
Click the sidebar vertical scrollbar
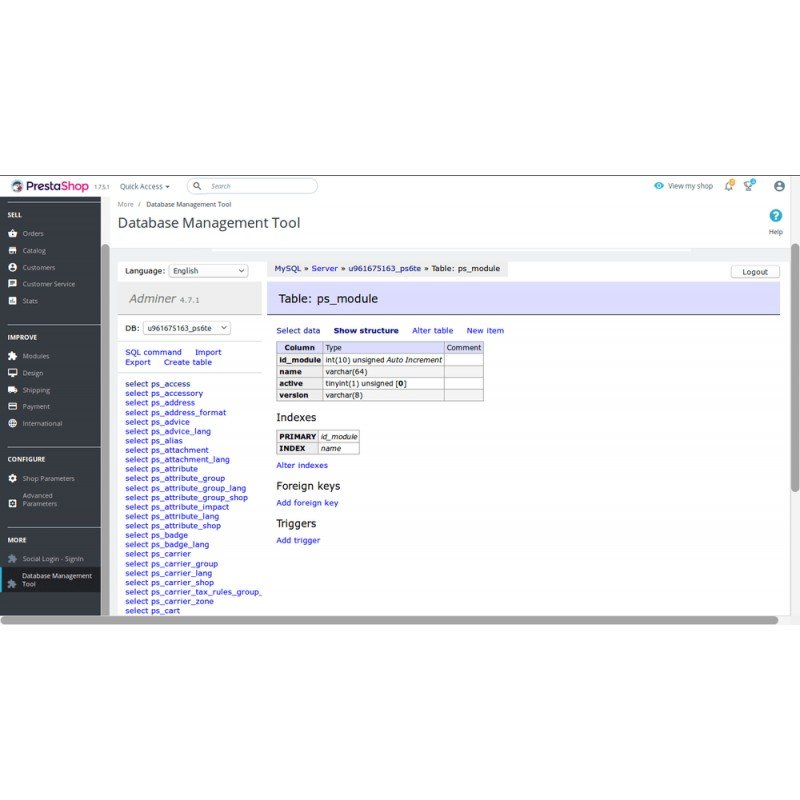click(106, 430)
